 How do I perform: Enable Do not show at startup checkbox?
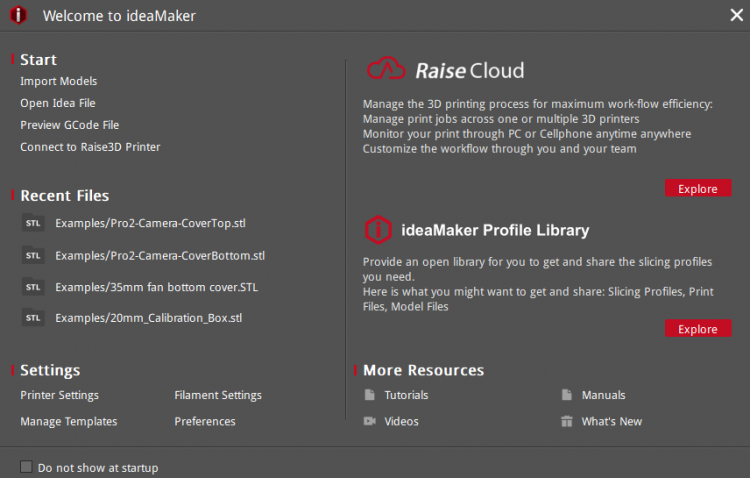pyautogui.click(x=26, y=467)
